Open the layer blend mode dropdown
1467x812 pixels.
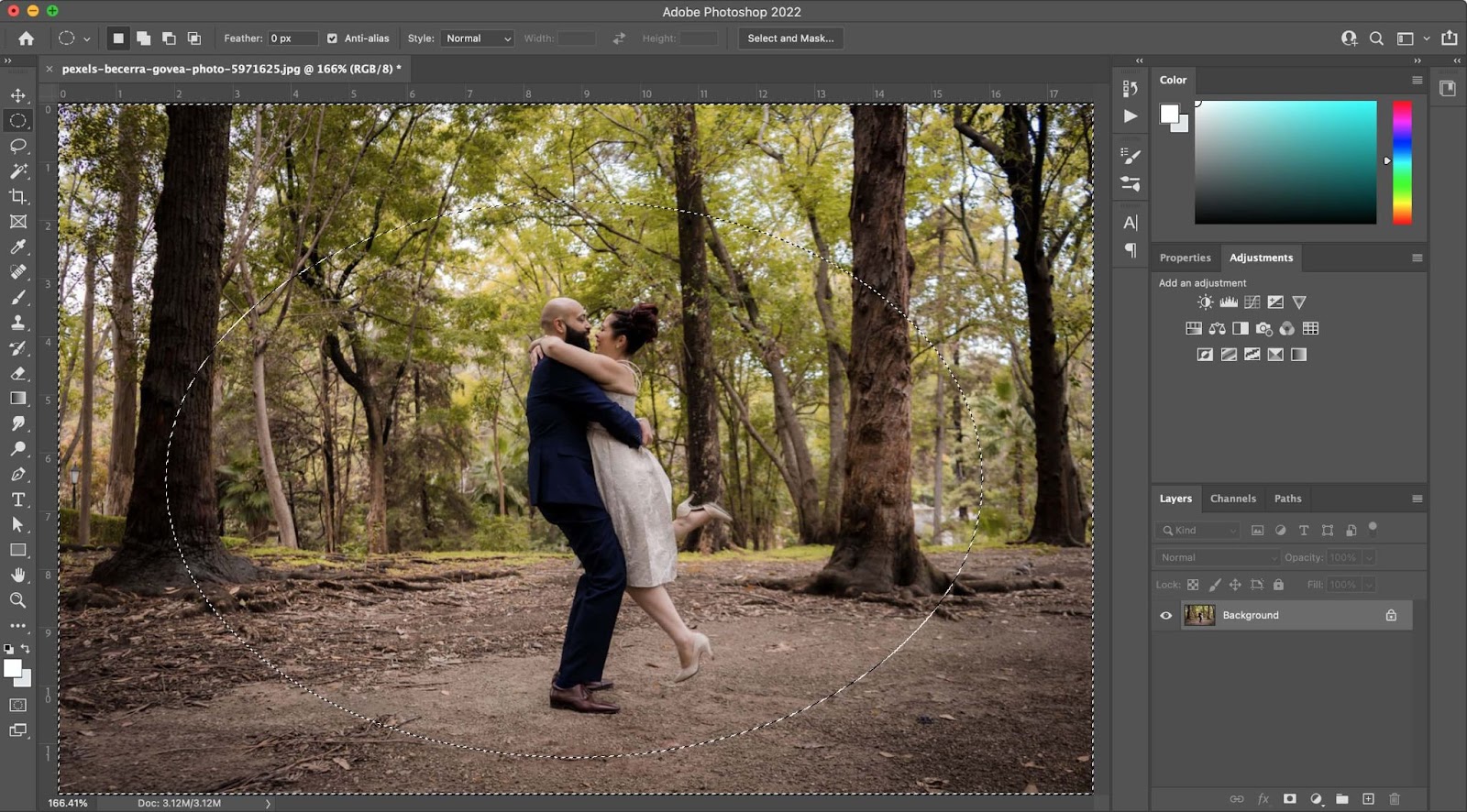[1217, 557]
